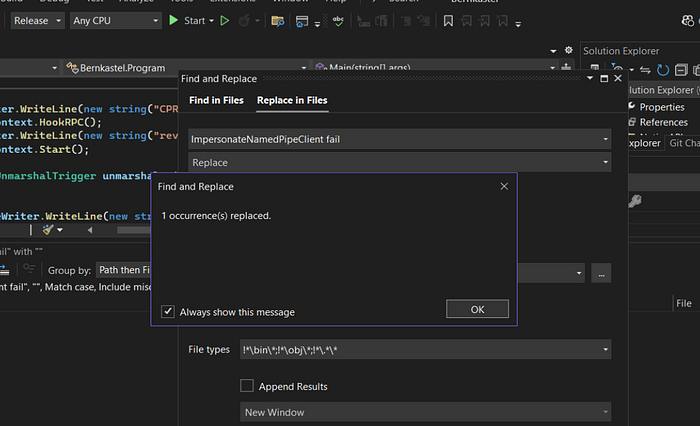This screenshot has height=426, width=700.
Task: Open the Any CPU platform dropdown
Action: pyautogui.click(x=116, y=21)
